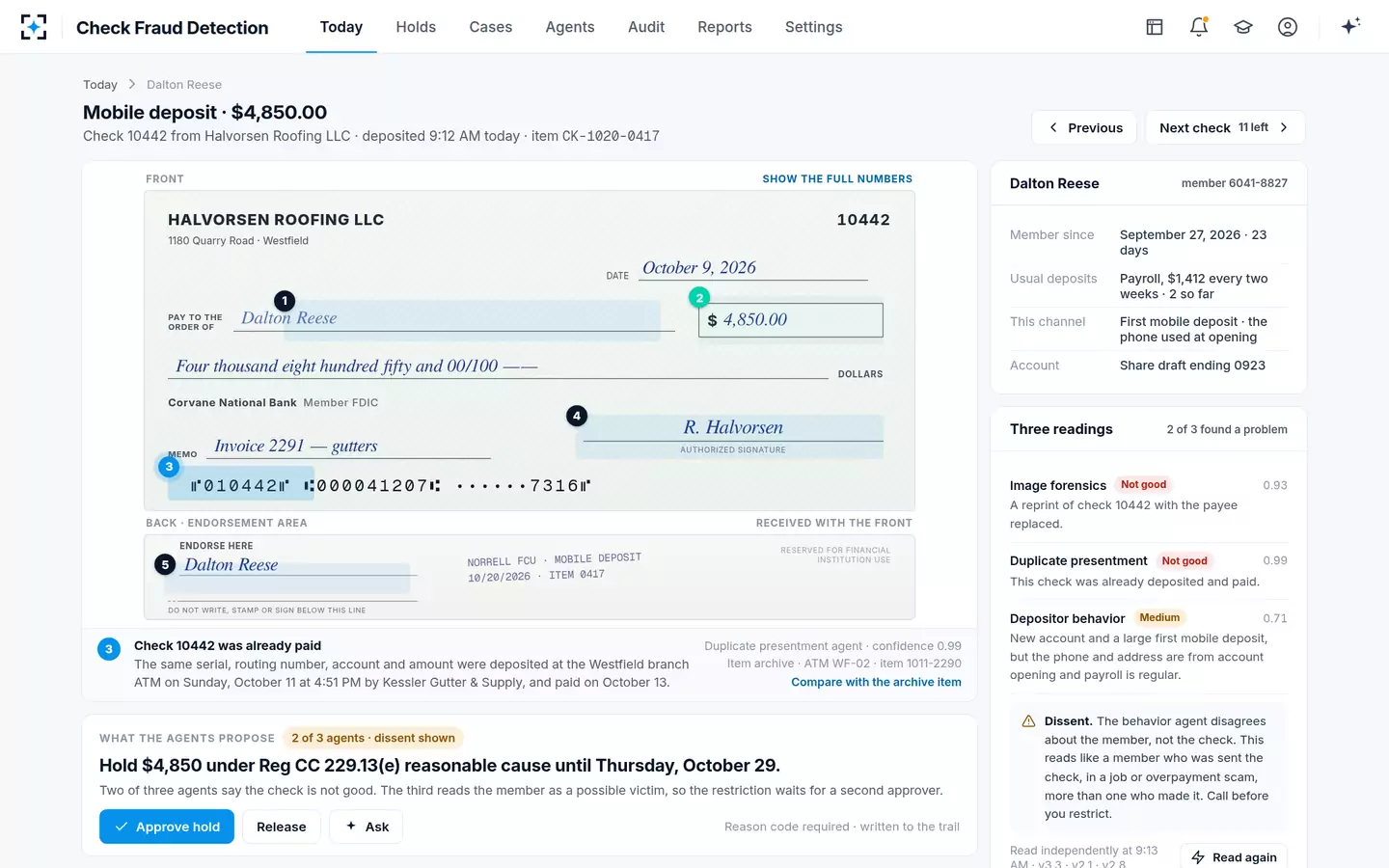Open the training graduation cap icon
1389x868 pixels.
point(1243,27)
